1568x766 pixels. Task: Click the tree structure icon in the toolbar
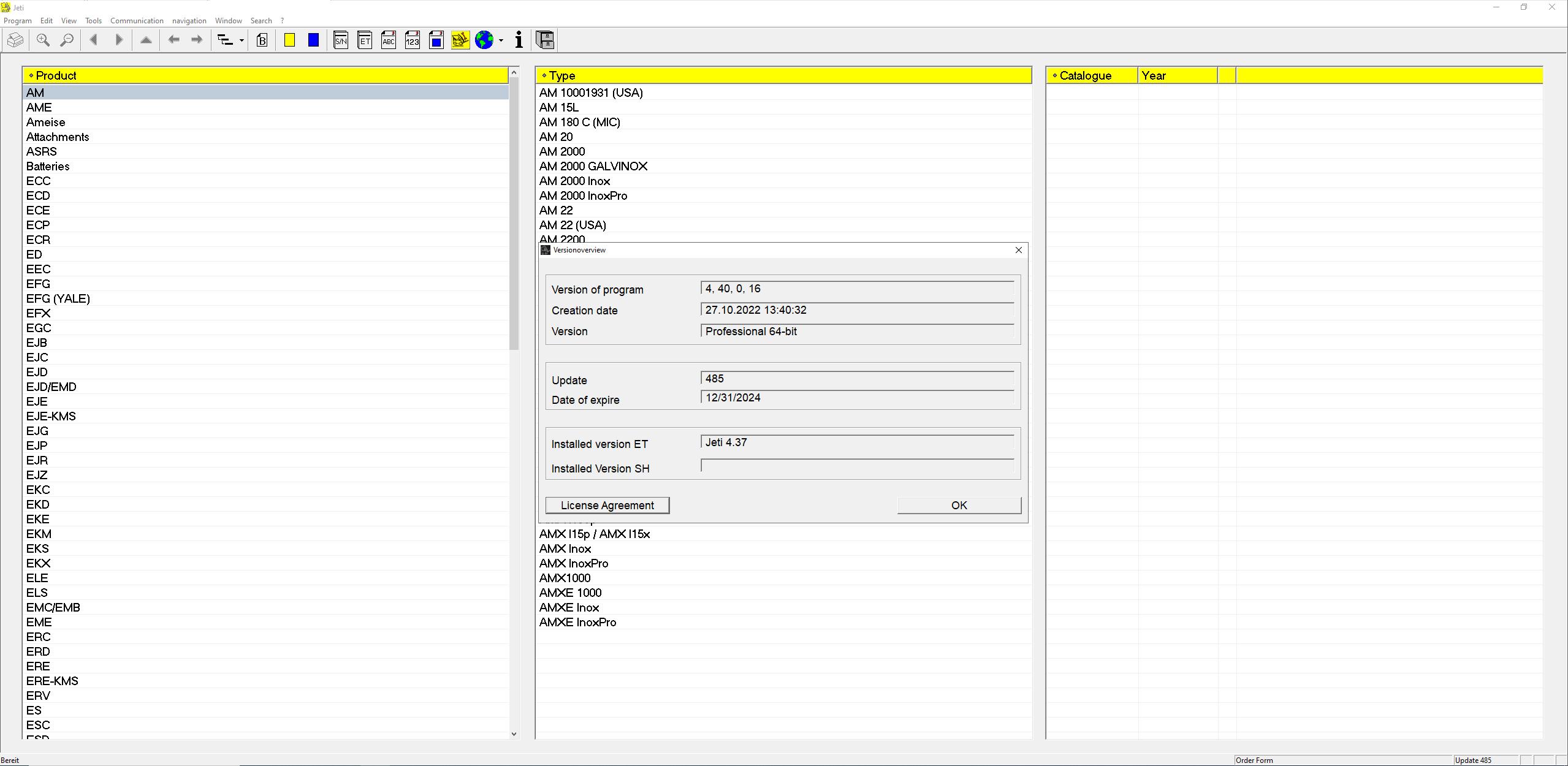pyautogui.click(x=226, y=40)
